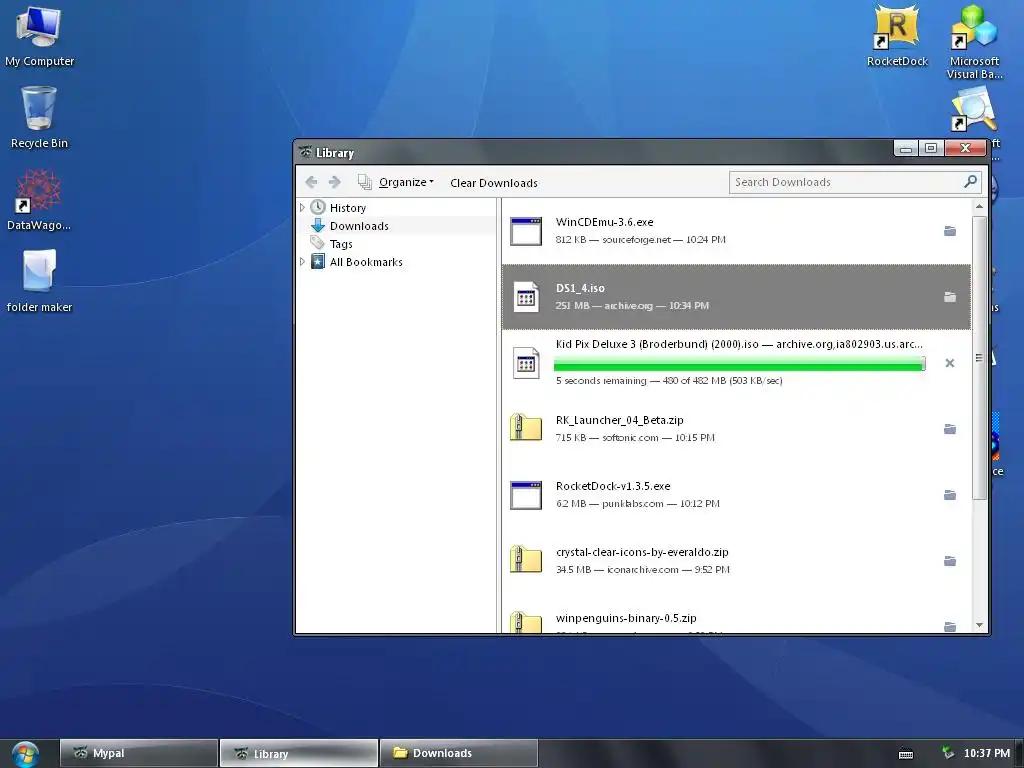Screen dimensions: 1024x768
Task: Select Downloads in the sidebar
Action: click(359, 226)
